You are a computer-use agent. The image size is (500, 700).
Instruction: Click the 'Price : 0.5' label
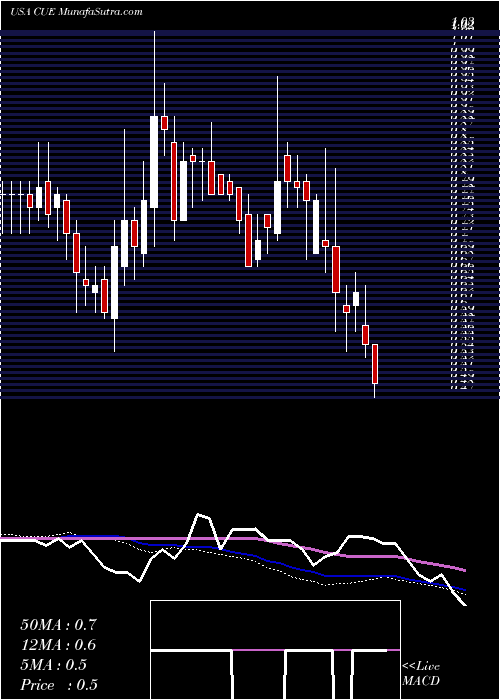(59, 685)
